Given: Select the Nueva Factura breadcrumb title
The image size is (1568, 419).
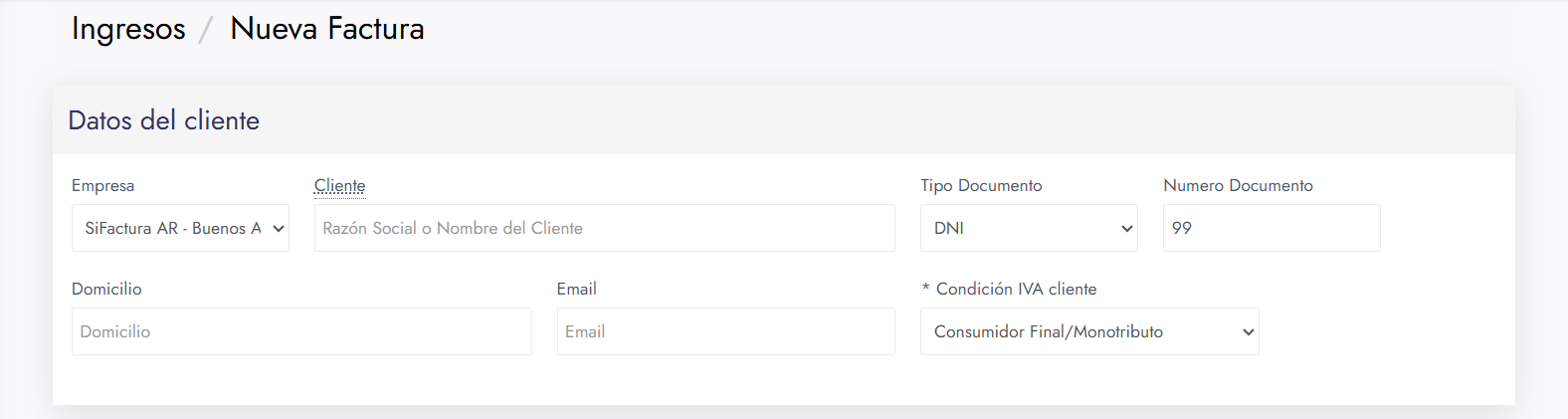Looking at the screenshot, I should [x=327, y=29].
